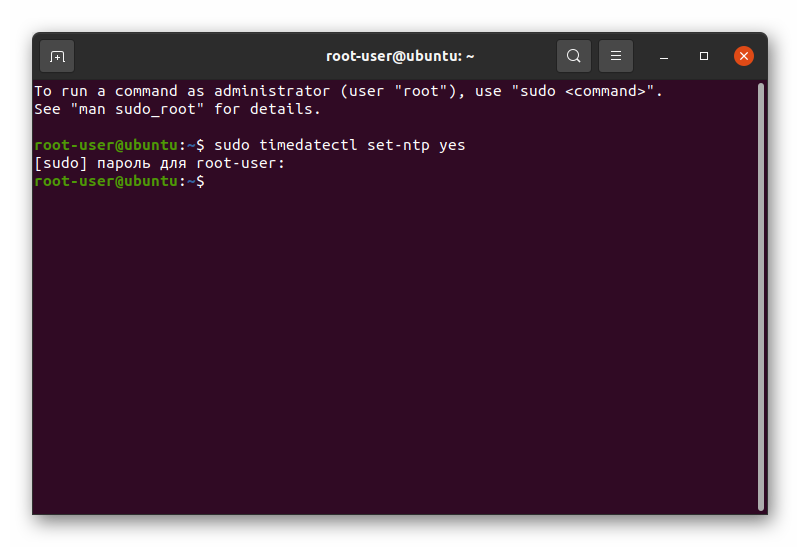
Task: Maximize the terminal window
Action: pyautogui.click(x=704, y=56)
